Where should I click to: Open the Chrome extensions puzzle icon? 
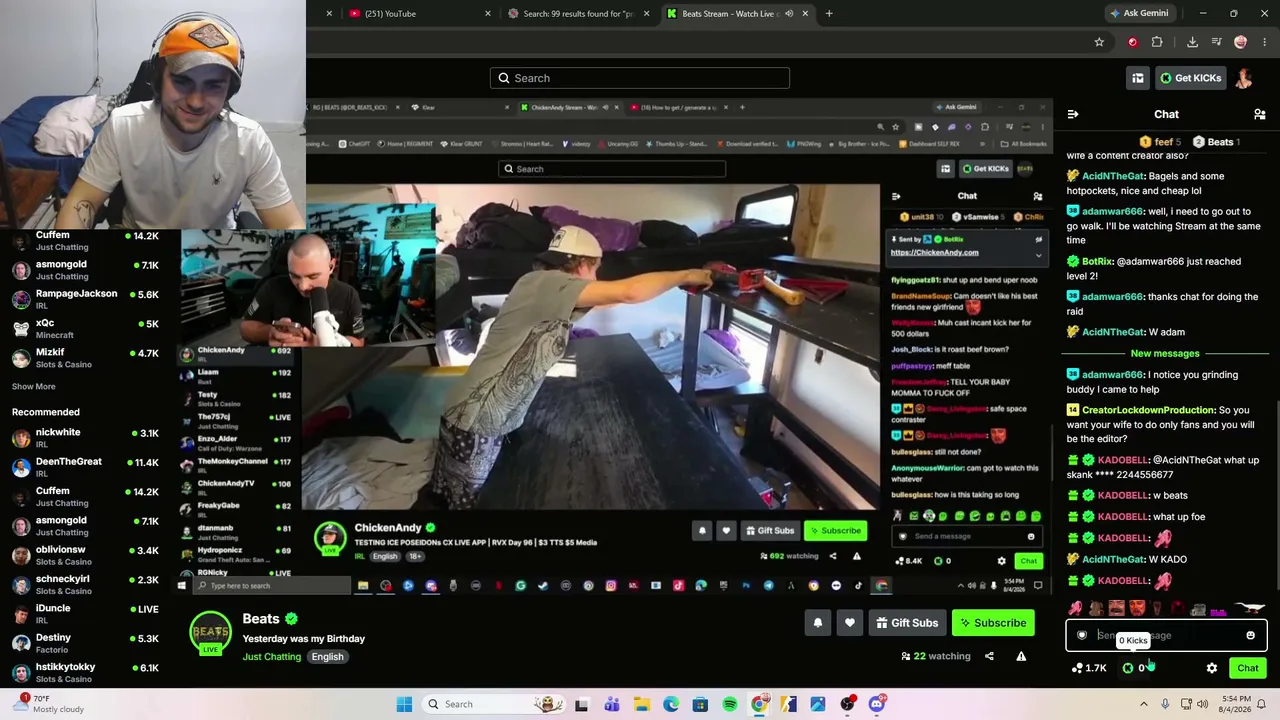[x=1157, y=42]
